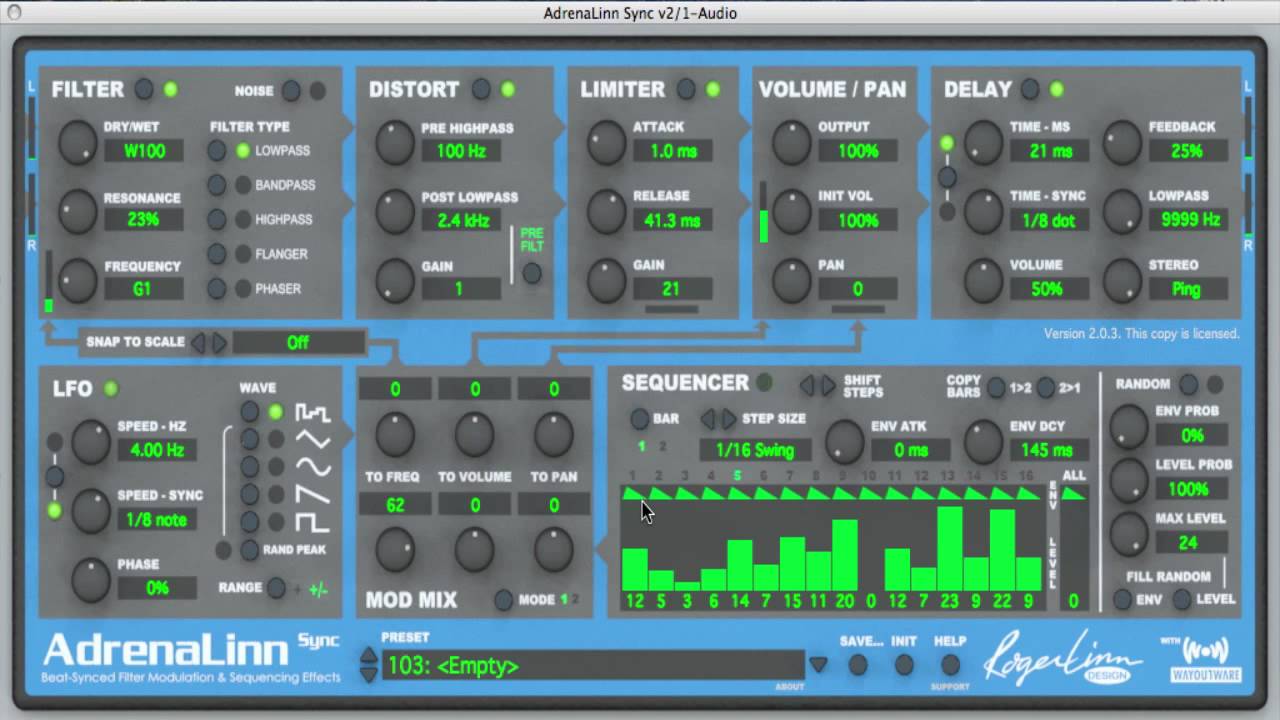The width and height of the screenshot is (1280, 720).
Task: Toggle the Distort section enable button
Action: [x=482, y=89]
